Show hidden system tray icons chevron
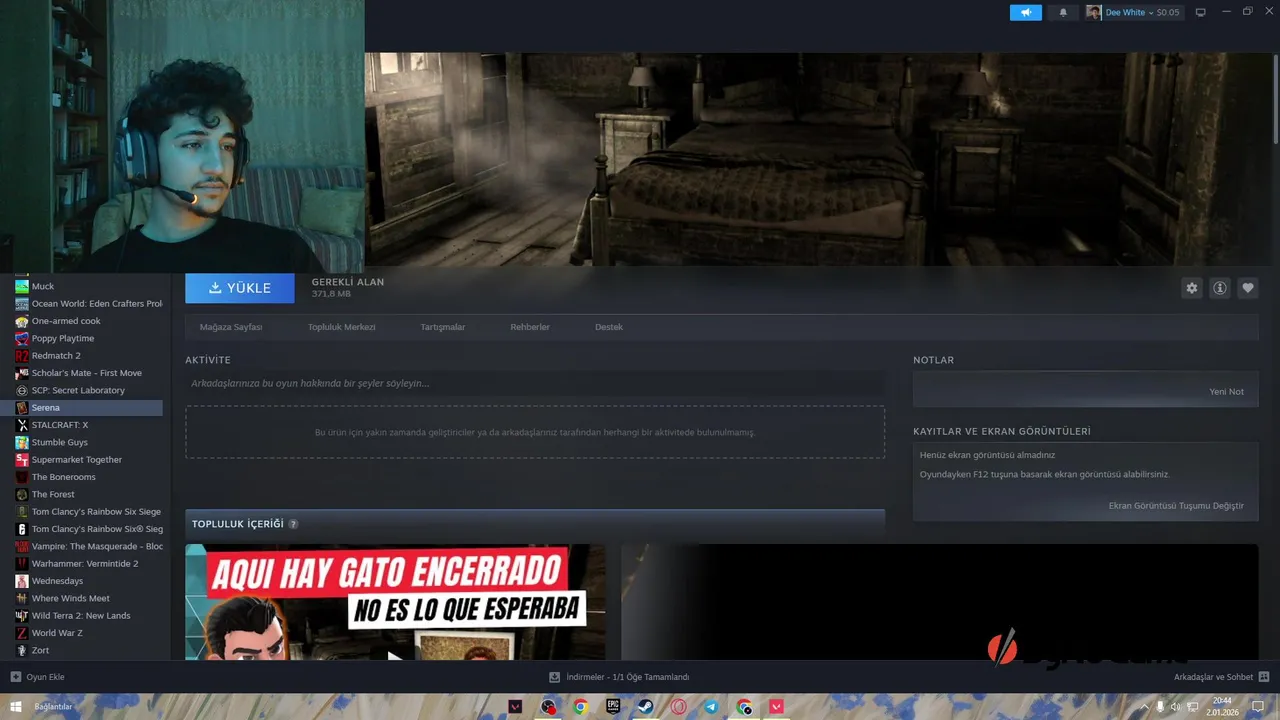 click(x=1144, y=706)
